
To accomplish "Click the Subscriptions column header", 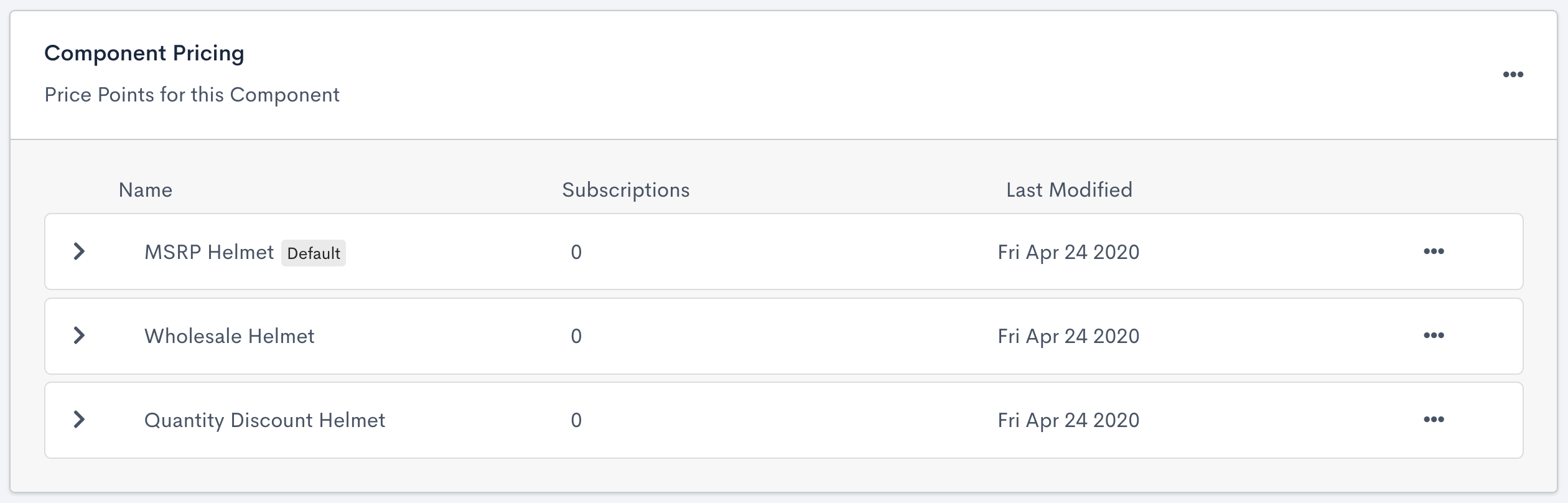I will click(x=625, y=190).
